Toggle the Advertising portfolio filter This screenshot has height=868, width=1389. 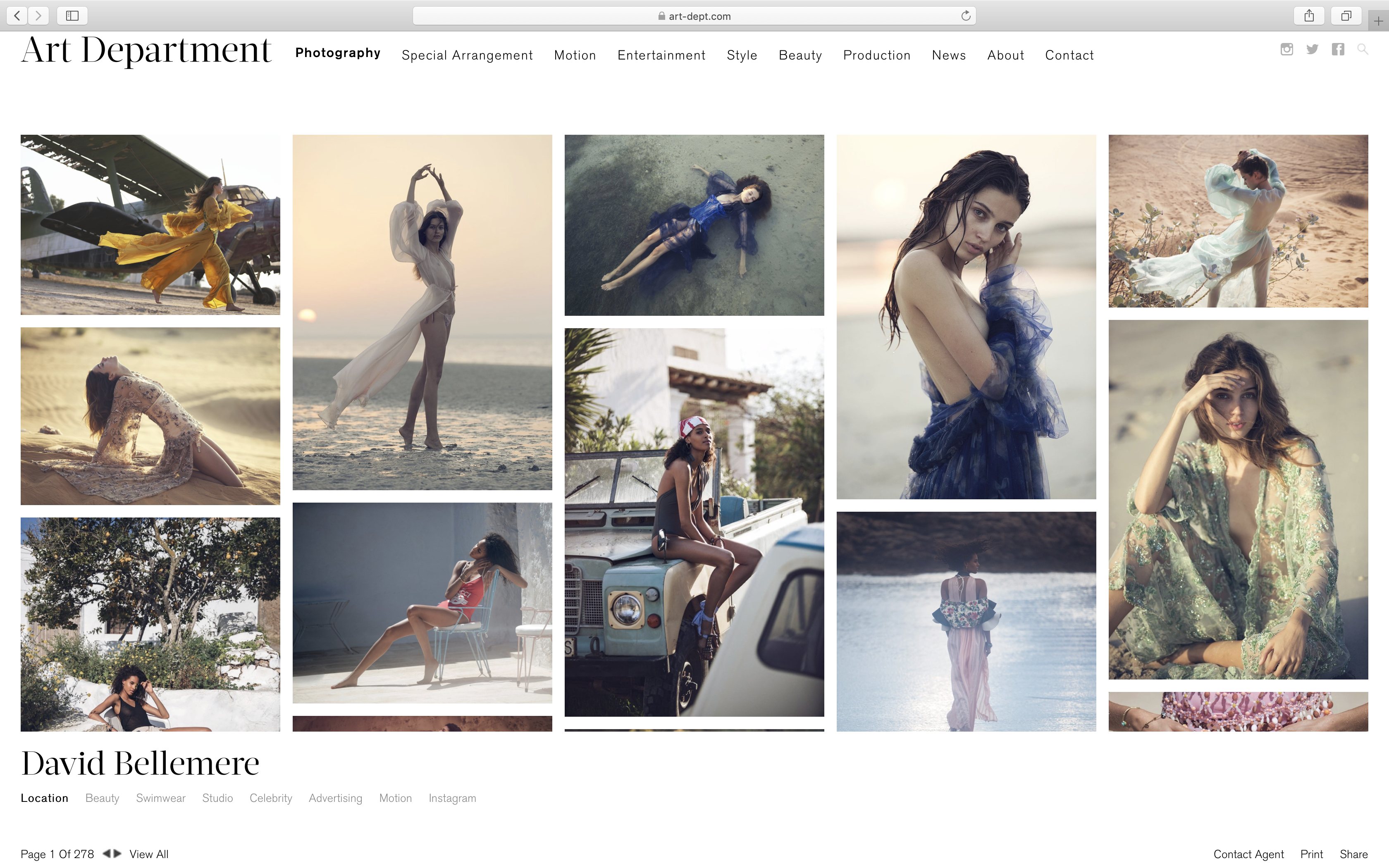coord(335,798)
